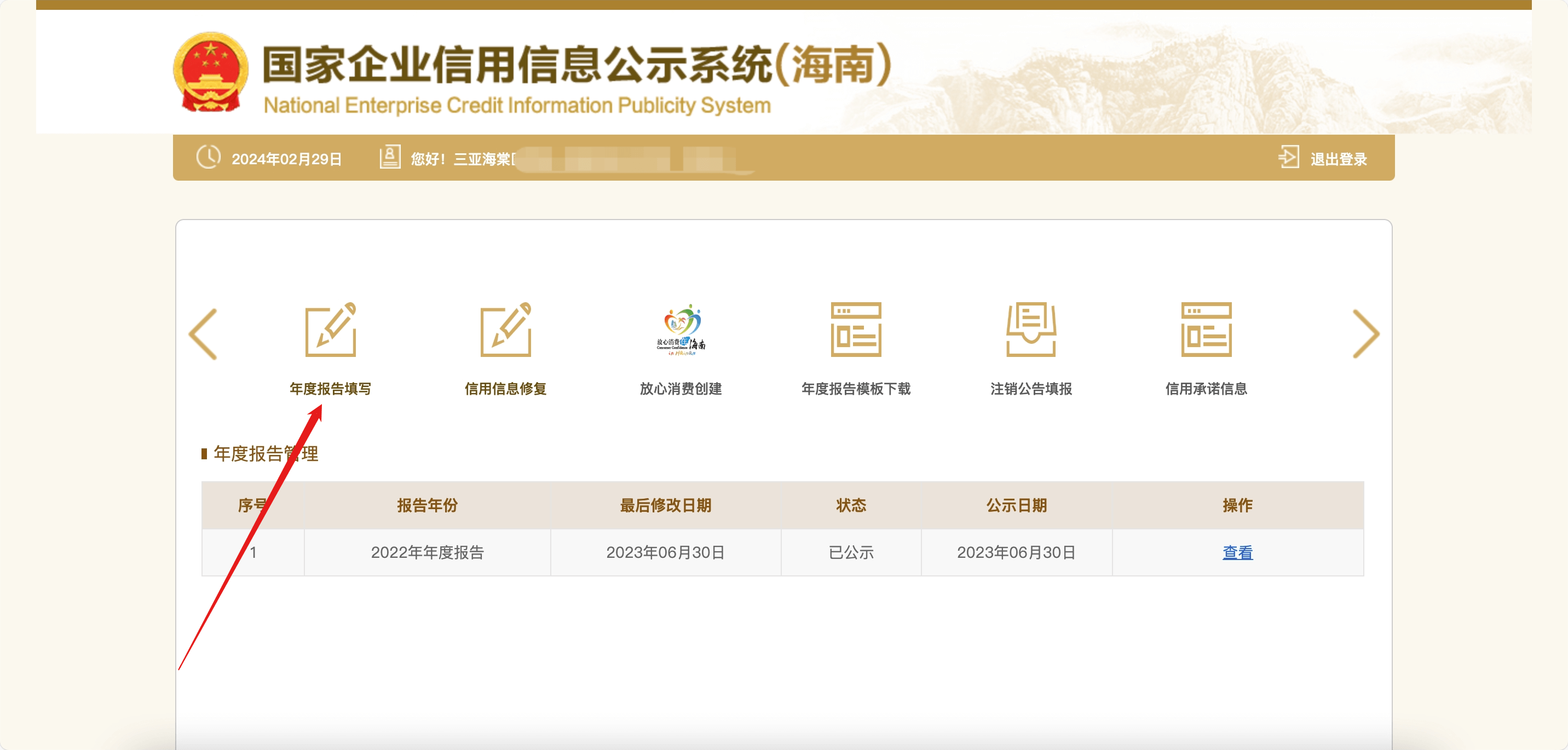This screenshot has height=750, width=1568.
Task: Open the 放心消费创建 Hainan logo icon
Action: [681, 330]
